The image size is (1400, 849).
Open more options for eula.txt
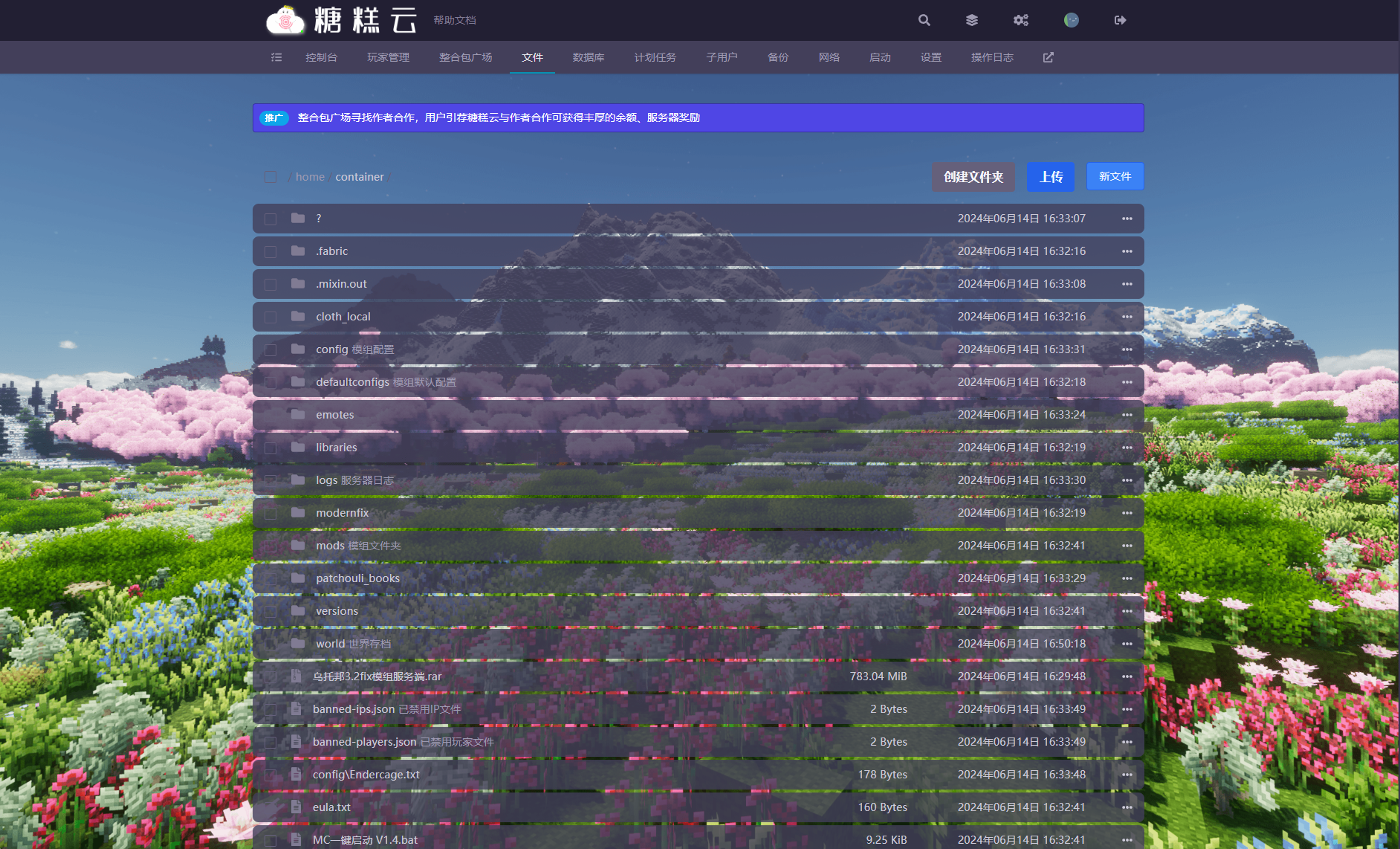tap(1127, 807)
